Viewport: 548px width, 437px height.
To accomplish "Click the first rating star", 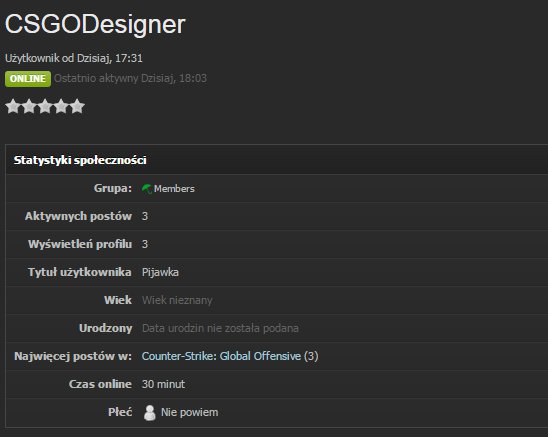I will 13,106.
